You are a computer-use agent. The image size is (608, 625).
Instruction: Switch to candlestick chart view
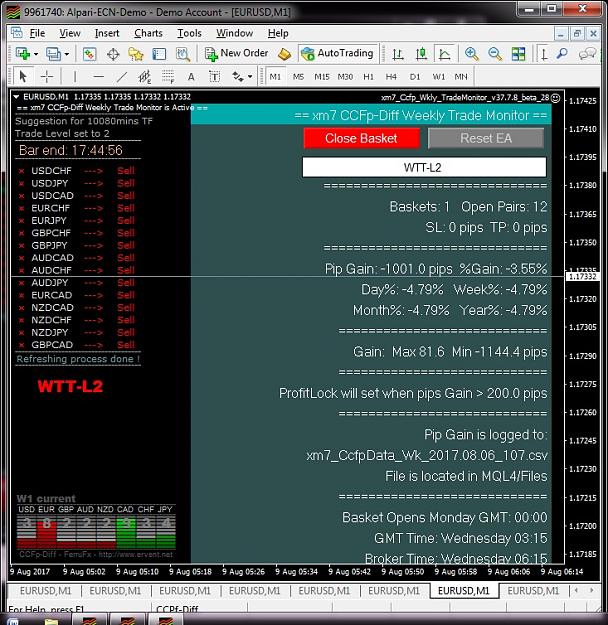coord(421,54)
